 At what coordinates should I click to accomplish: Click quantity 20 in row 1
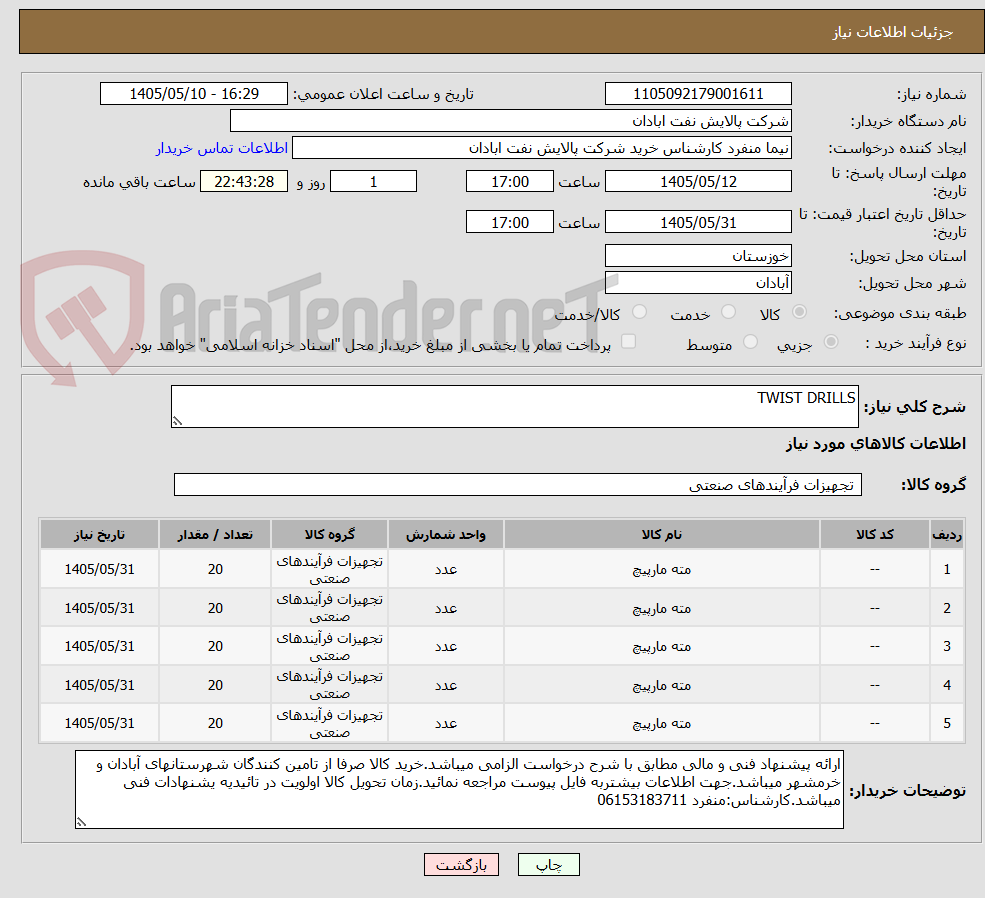coord(215,570)
